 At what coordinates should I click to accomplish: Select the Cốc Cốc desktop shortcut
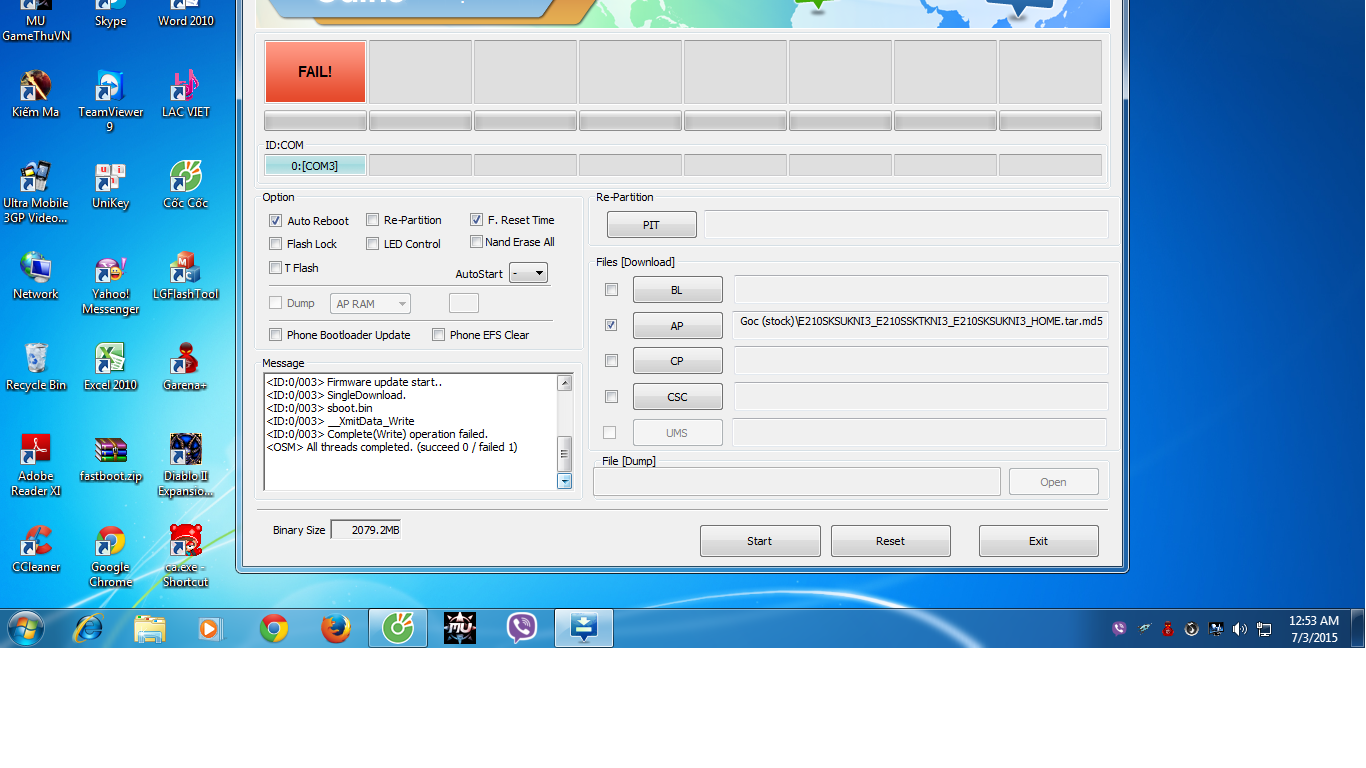coord(186,186)
